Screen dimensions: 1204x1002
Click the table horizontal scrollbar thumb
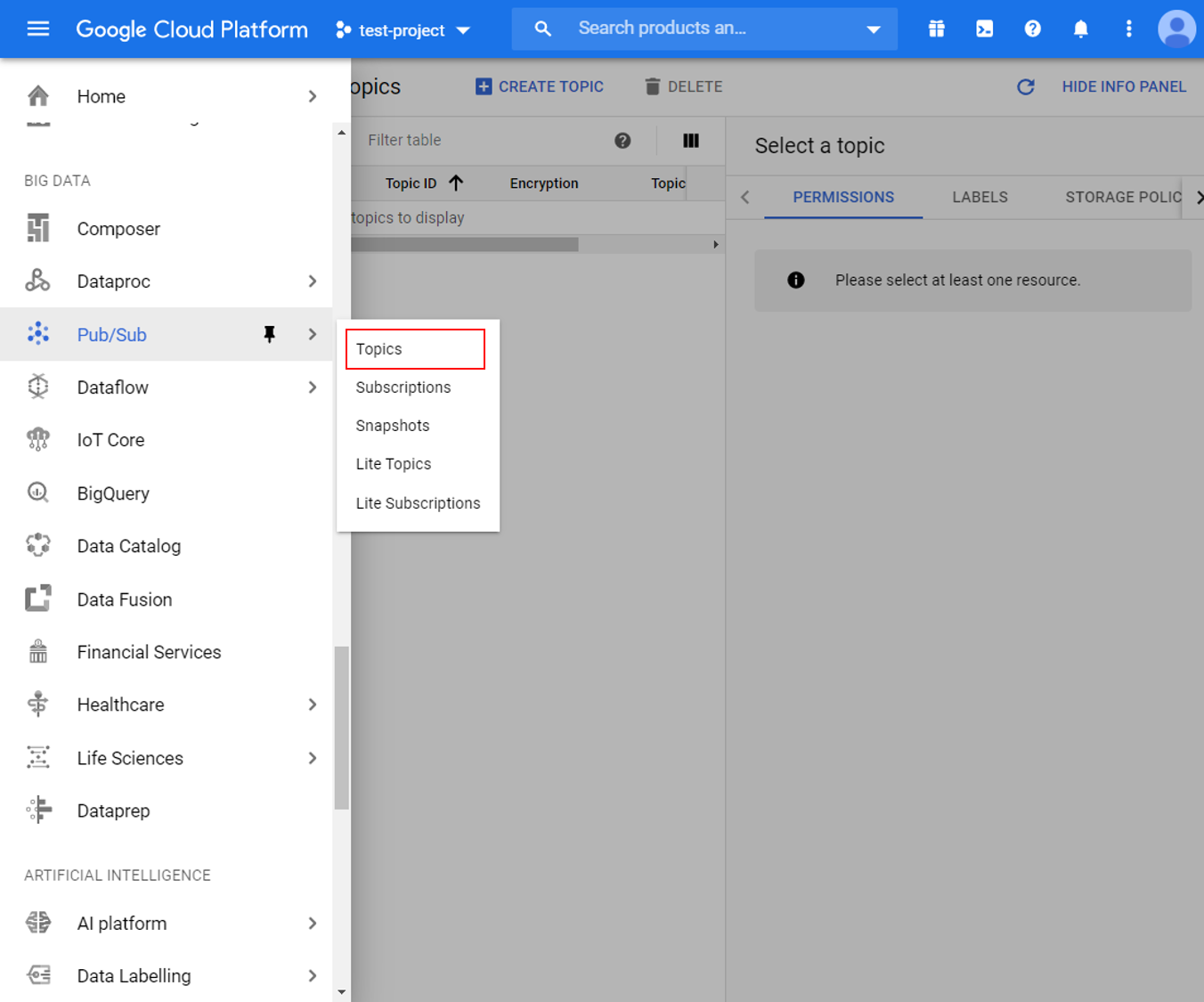tap(465, 244)
